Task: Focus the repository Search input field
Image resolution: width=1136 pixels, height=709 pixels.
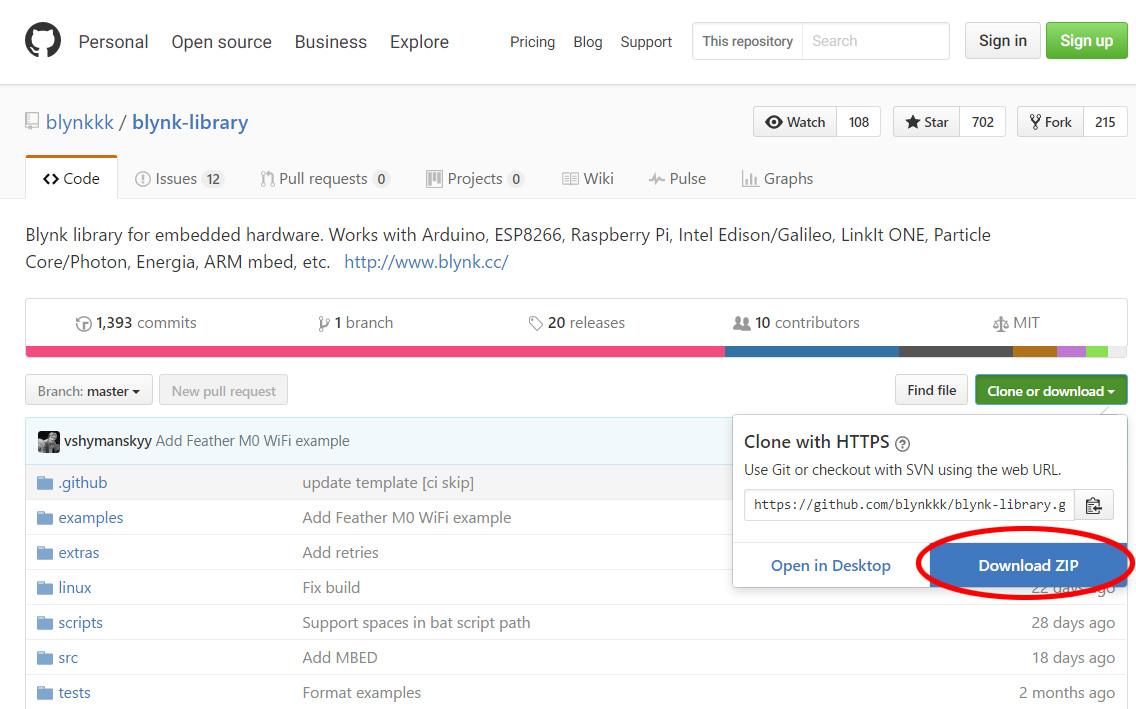Action: pos(875,41)
